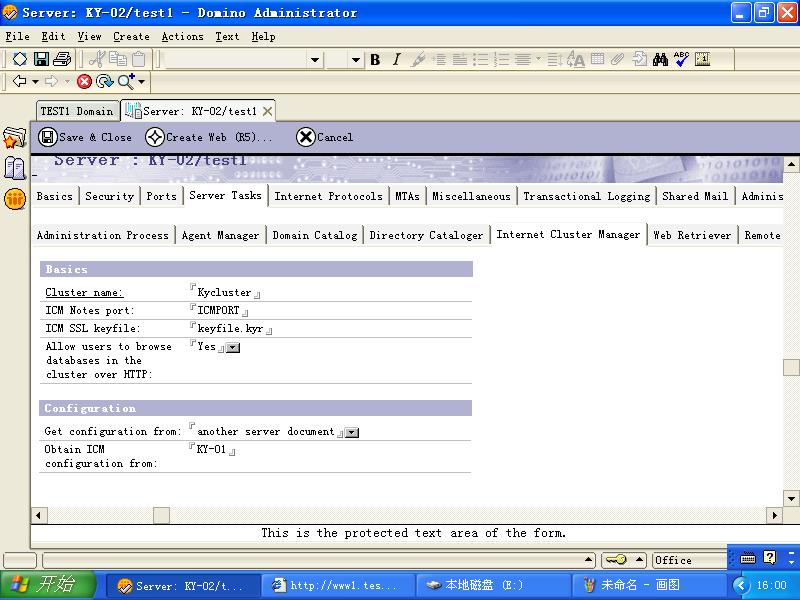Open the 'Allow users to browse' Yes dropdown
The width and height of the screenshot is (800, 600).
[x=232, y=348]
